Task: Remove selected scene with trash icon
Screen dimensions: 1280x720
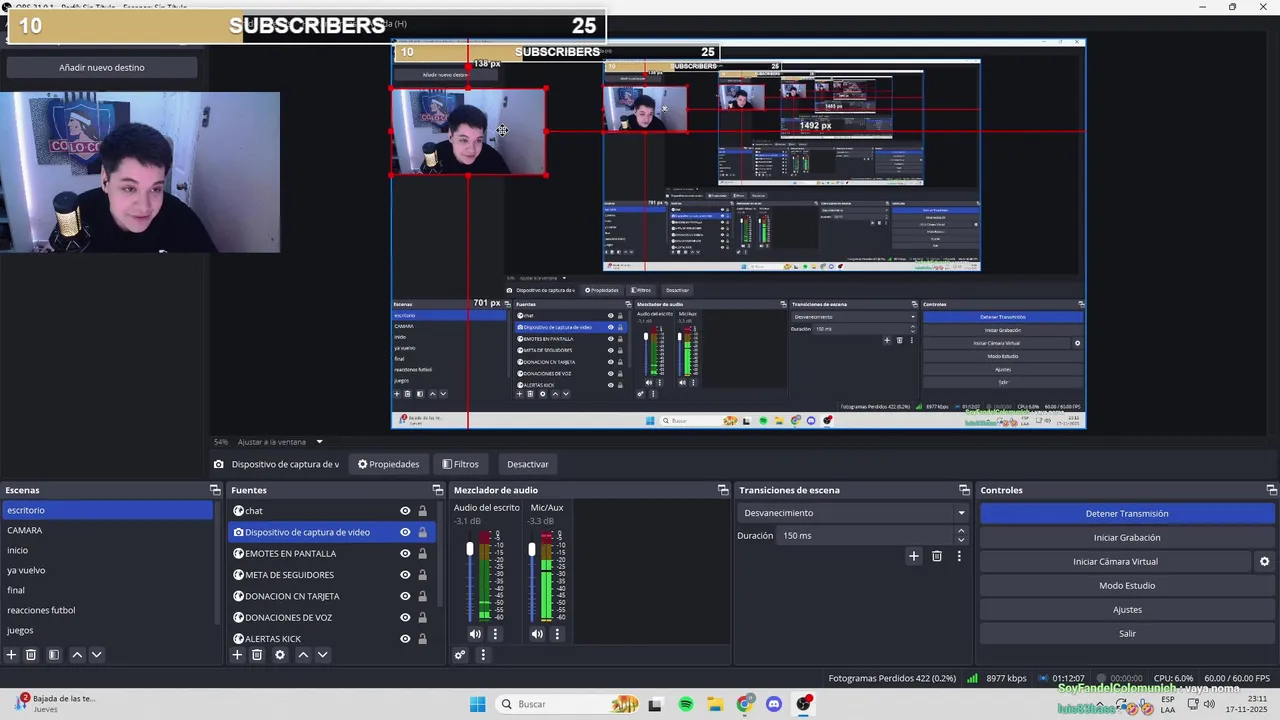Action: pyautogui.click(x=31, y=655)
